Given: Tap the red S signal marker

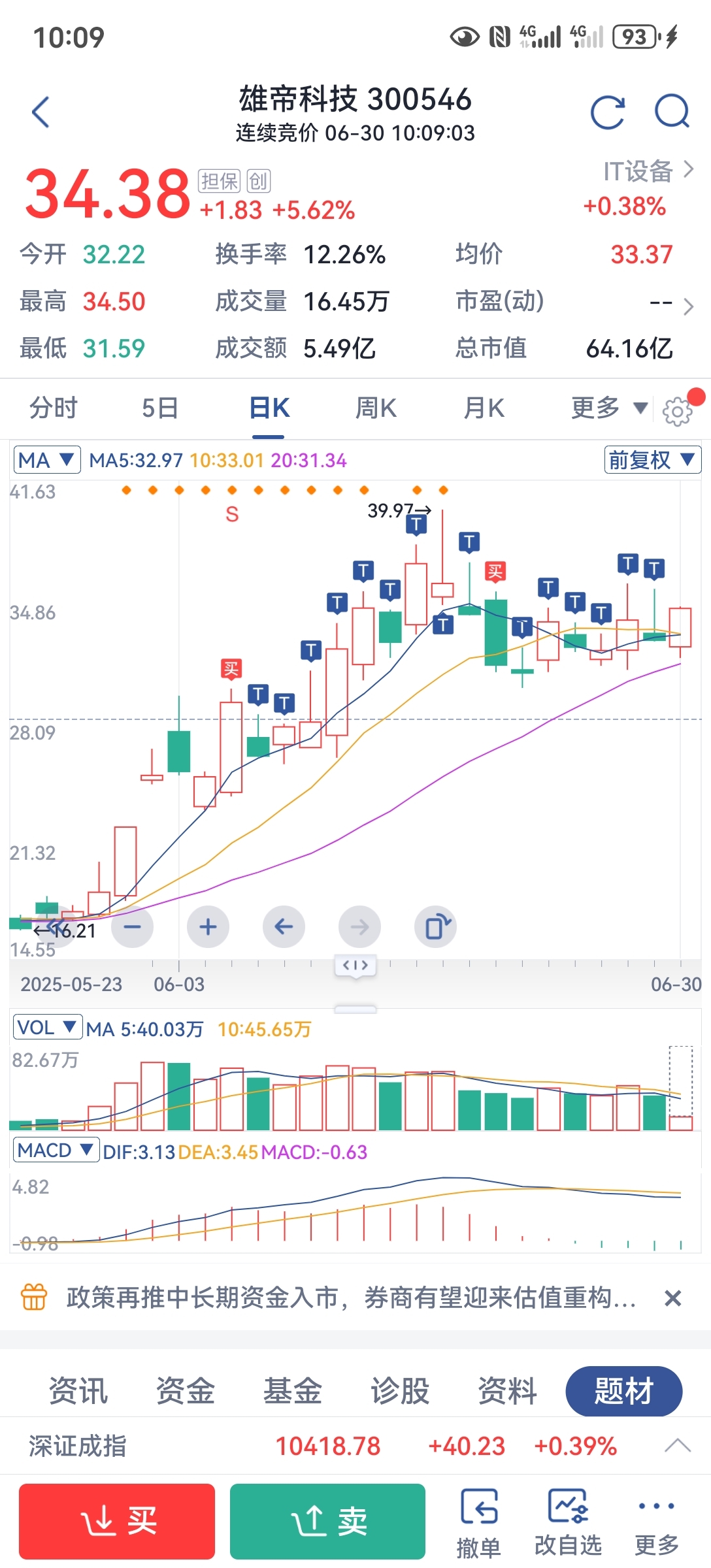Looking at the screenshot, I should tap(232, 514).
